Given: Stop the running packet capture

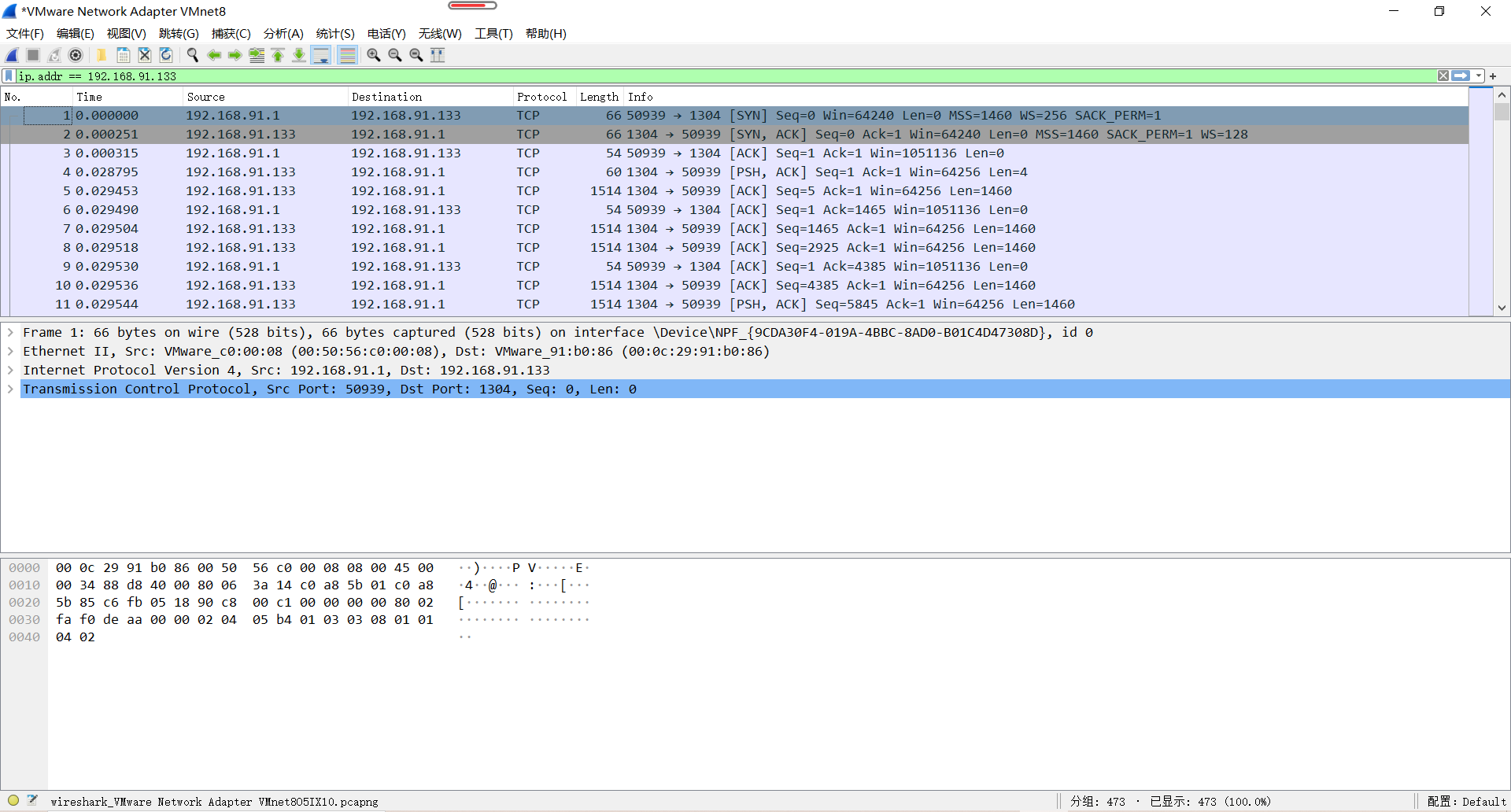Looking at the screenshot, I should (x=33, y=55).
